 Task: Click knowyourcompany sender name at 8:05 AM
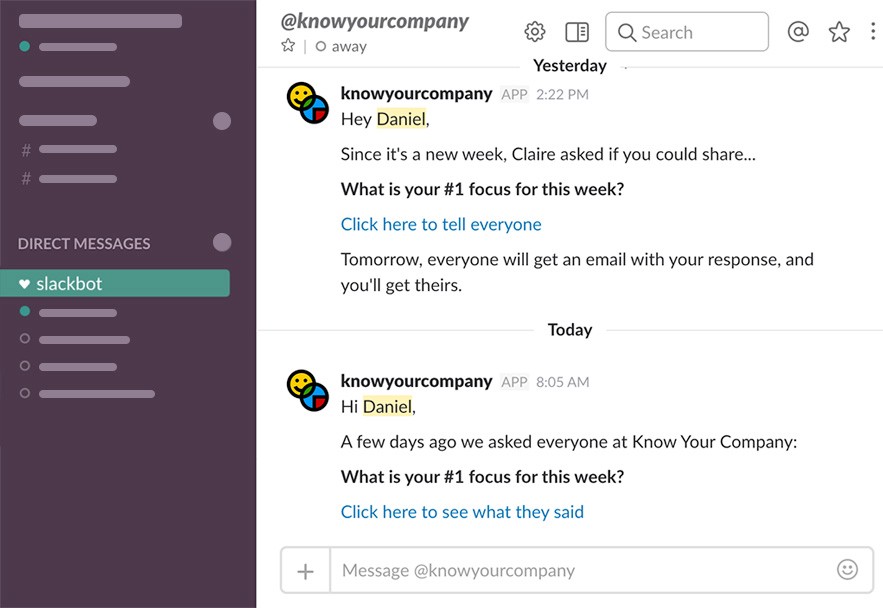(x=416, y=381)
